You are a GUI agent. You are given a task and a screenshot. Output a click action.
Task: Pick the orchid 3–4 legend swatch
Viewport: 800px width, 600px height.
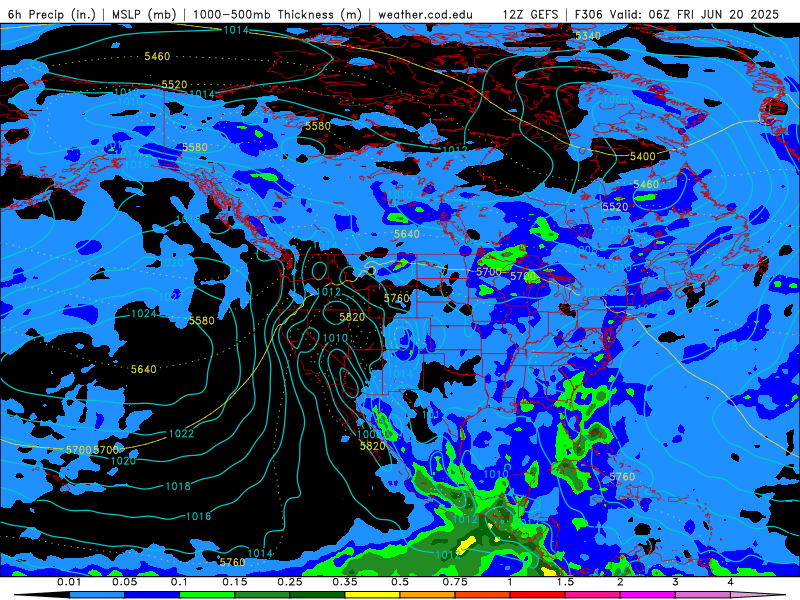(703, 595)
